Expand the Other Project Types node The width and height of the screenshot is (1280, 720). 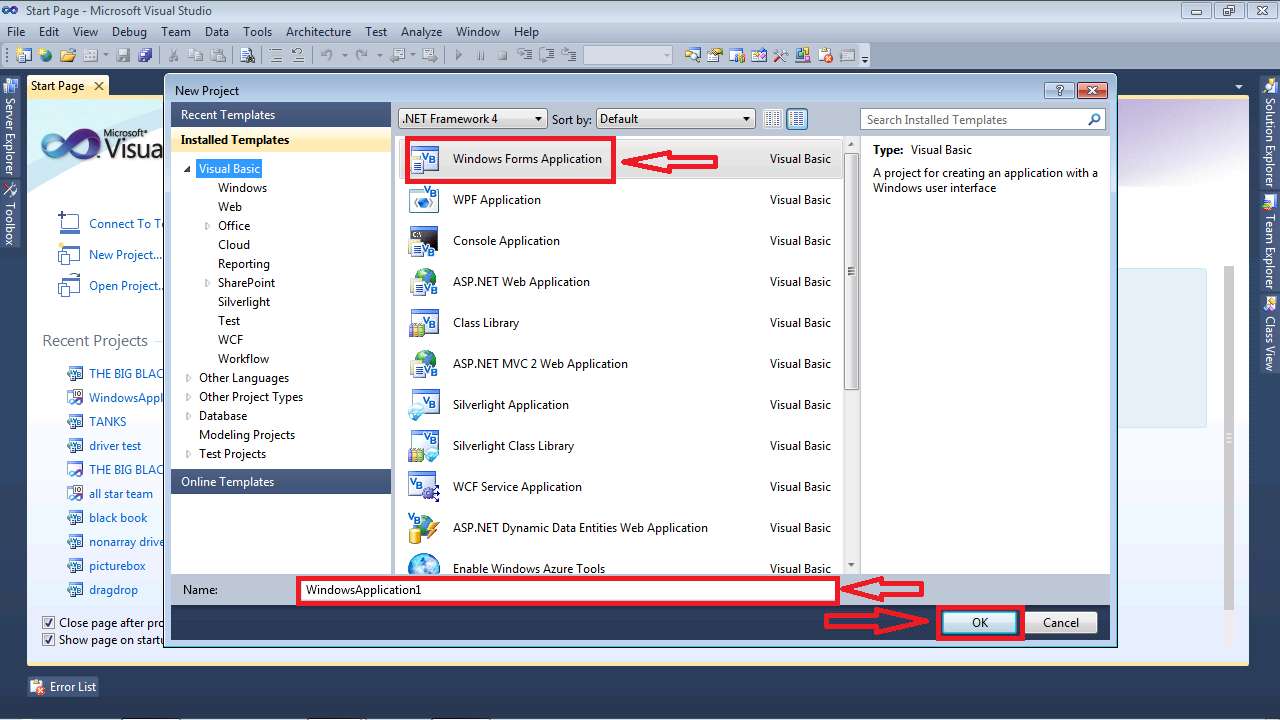point(188,397)
